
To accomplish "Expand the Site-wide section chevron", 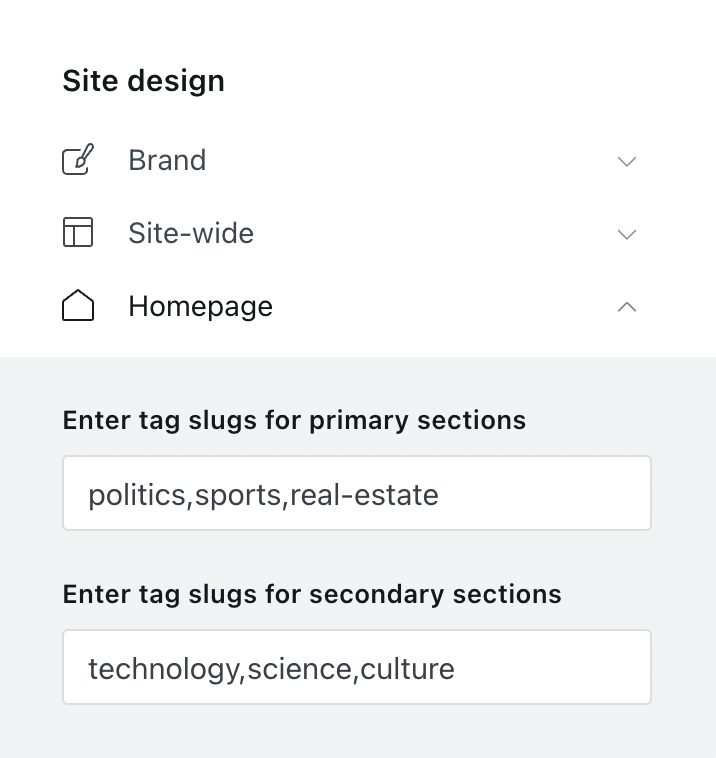I will [627, 234].
